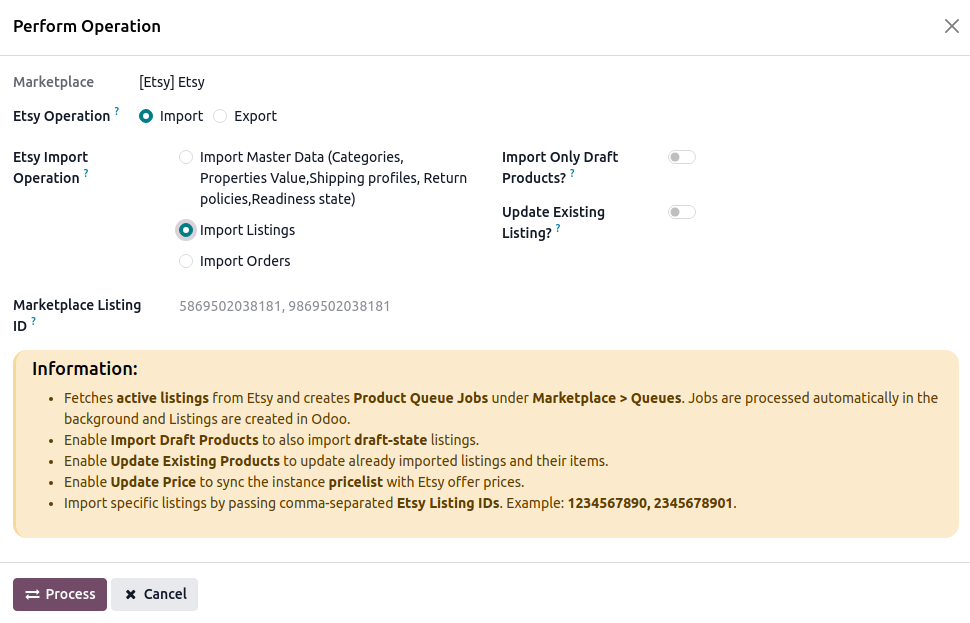
Task: Select the Export radio option
Action: pyautogui.click(x=220, y=116)
